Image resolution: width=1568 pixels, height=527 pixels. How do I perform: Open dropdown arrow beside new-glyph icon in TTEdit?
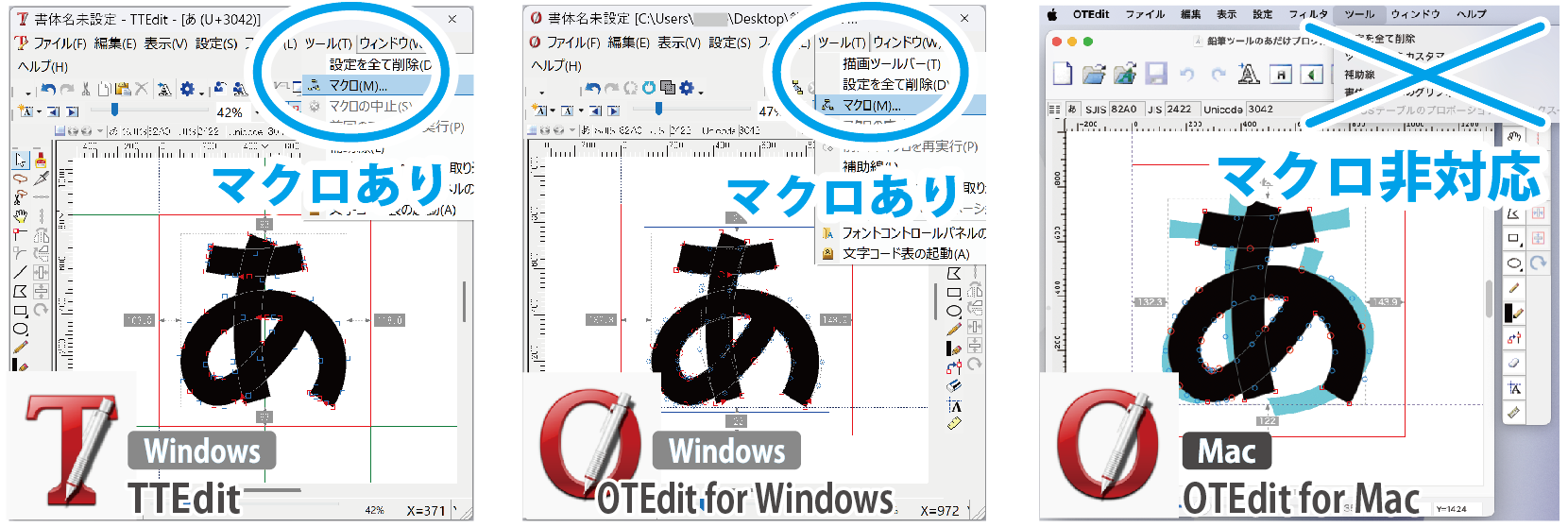click(x=39, y=111)
